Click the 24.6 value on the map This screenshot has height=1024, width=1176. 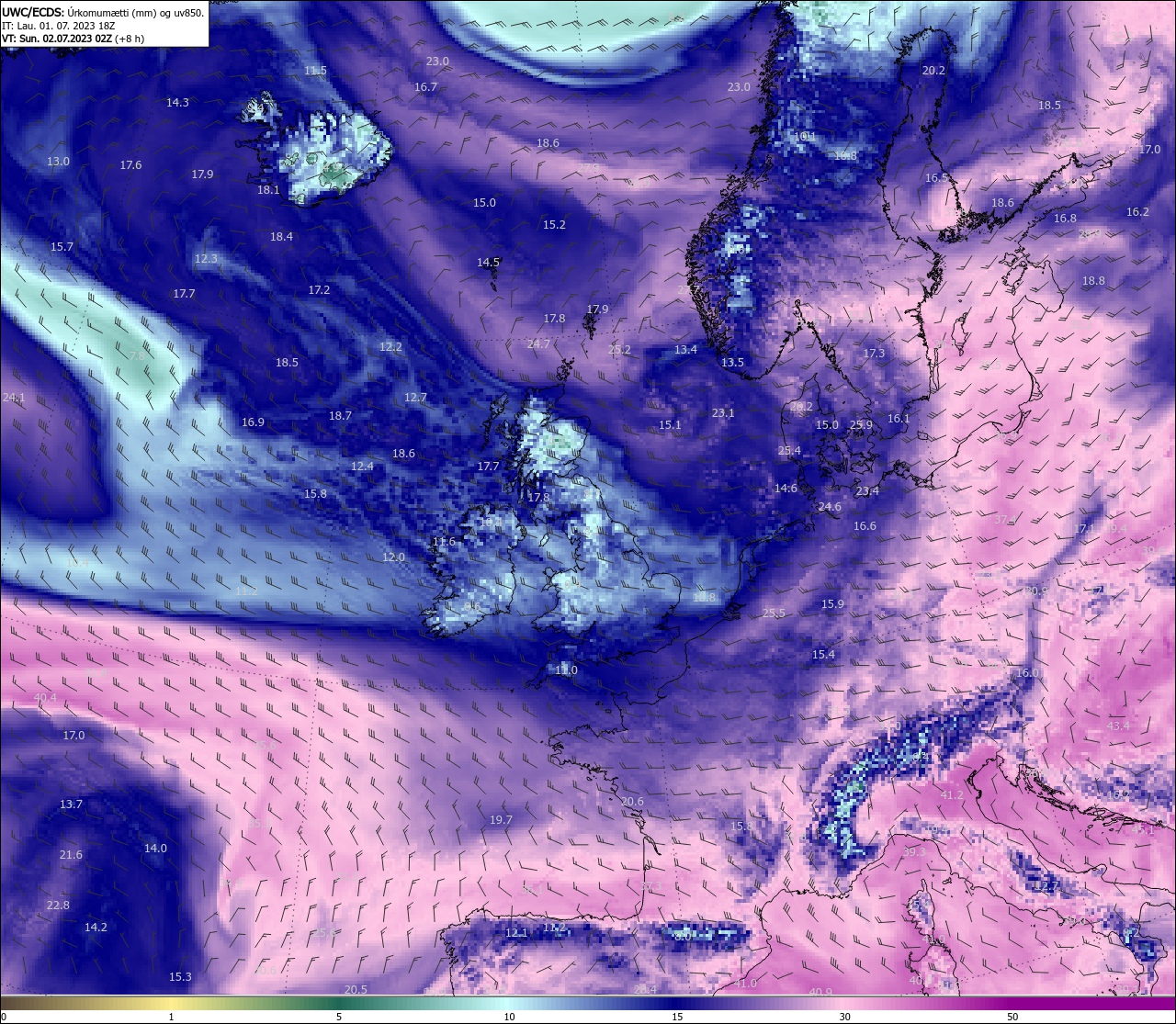830,506
